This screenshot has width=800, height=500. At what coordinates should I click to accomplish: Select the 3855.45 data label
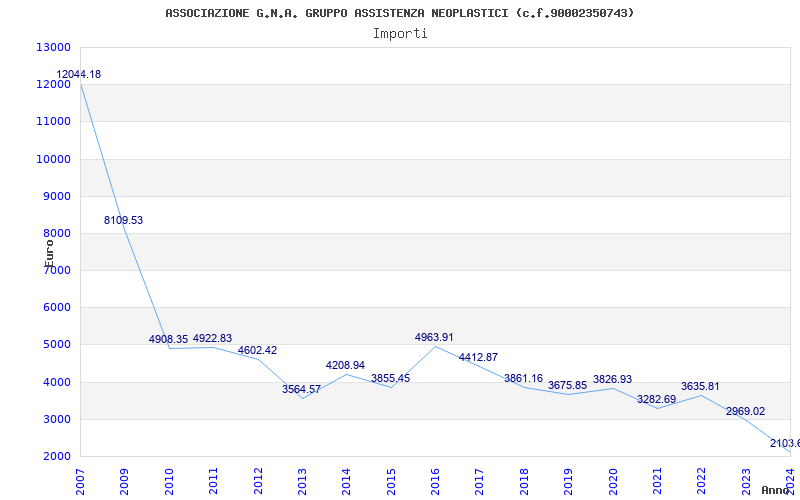coord(390,379)
